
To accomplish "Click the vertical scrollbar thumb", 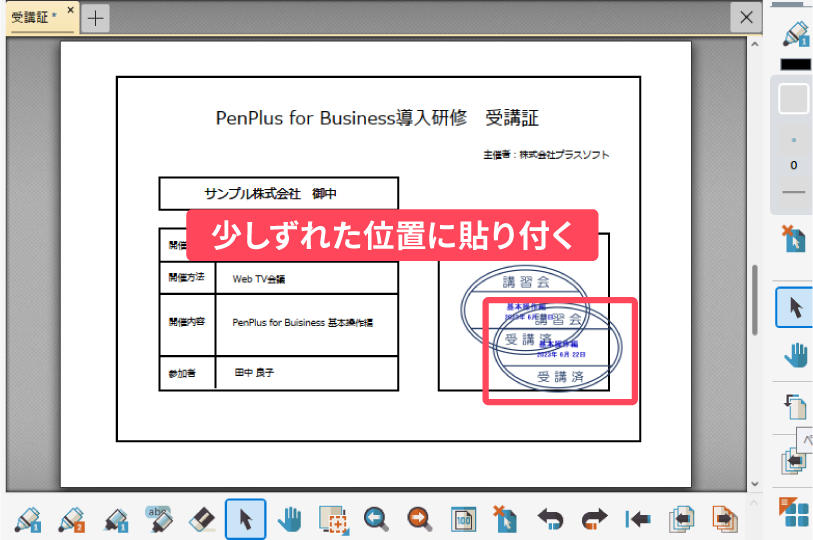I will tap(755, 300).
